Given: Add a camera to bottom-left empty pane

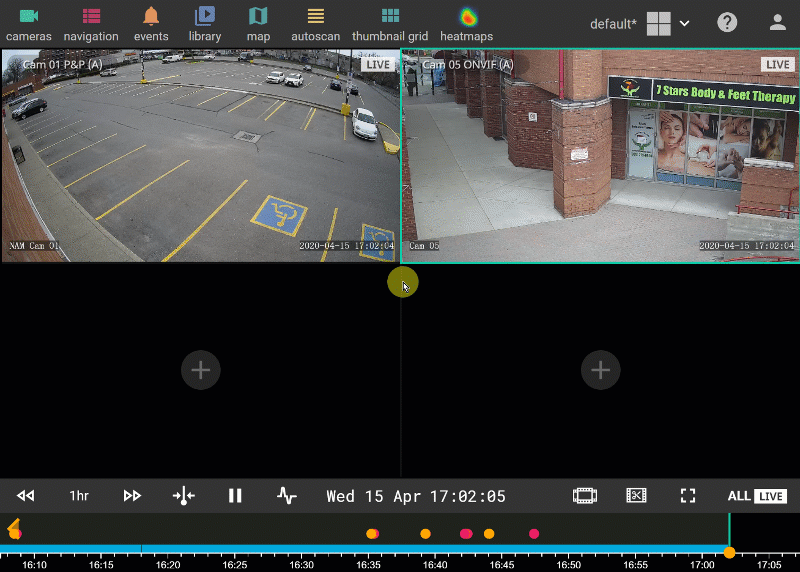Looking at the screenshot, I should (200, 370).
